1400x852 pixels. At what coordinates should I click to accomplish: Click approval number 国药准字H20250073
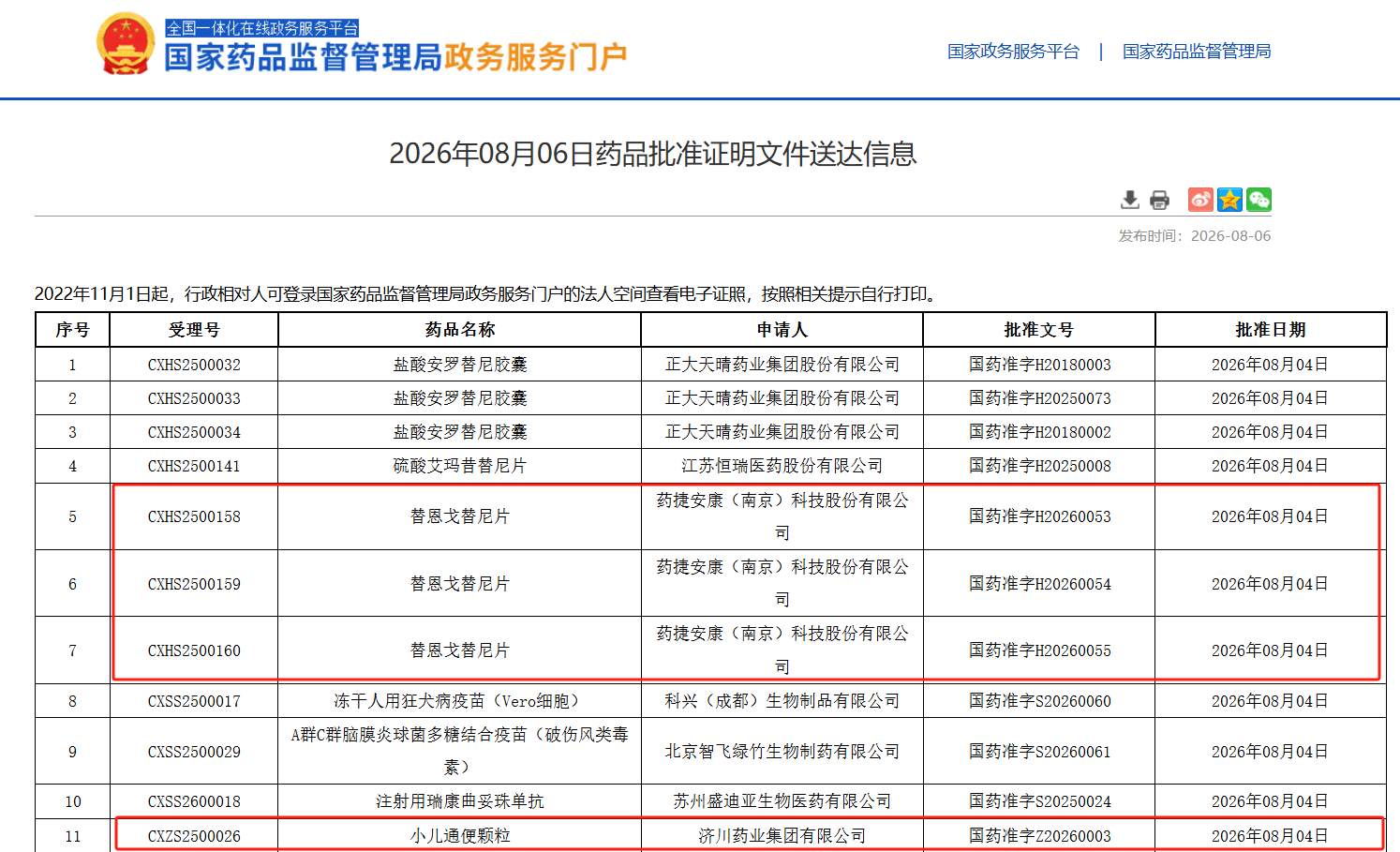tap(1039, 398)
